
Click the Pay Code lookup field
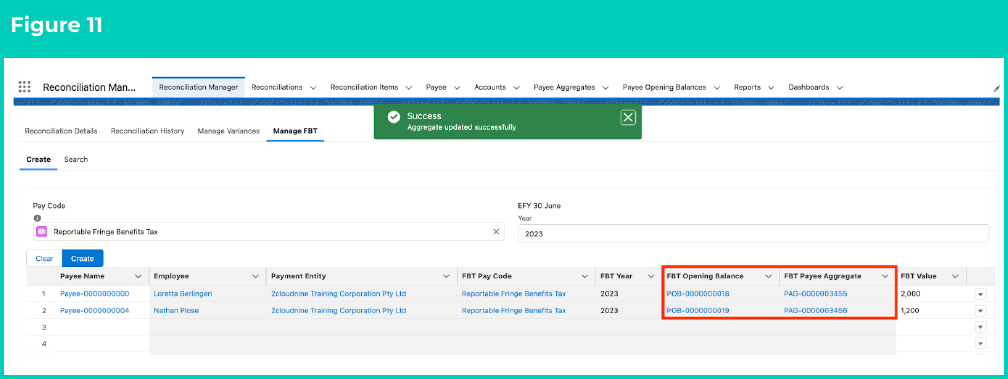point(269,232)
